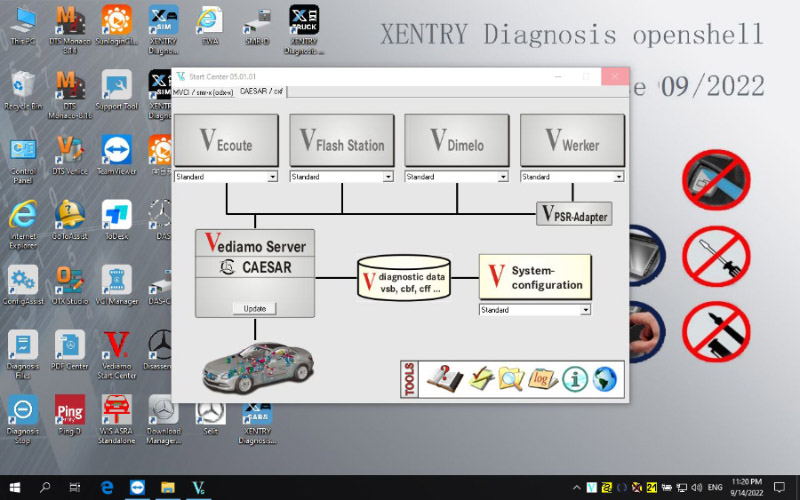This screenshot has width=800, height=500.
Task: Open the PSR-Adapter
Action: pos(574,214)
